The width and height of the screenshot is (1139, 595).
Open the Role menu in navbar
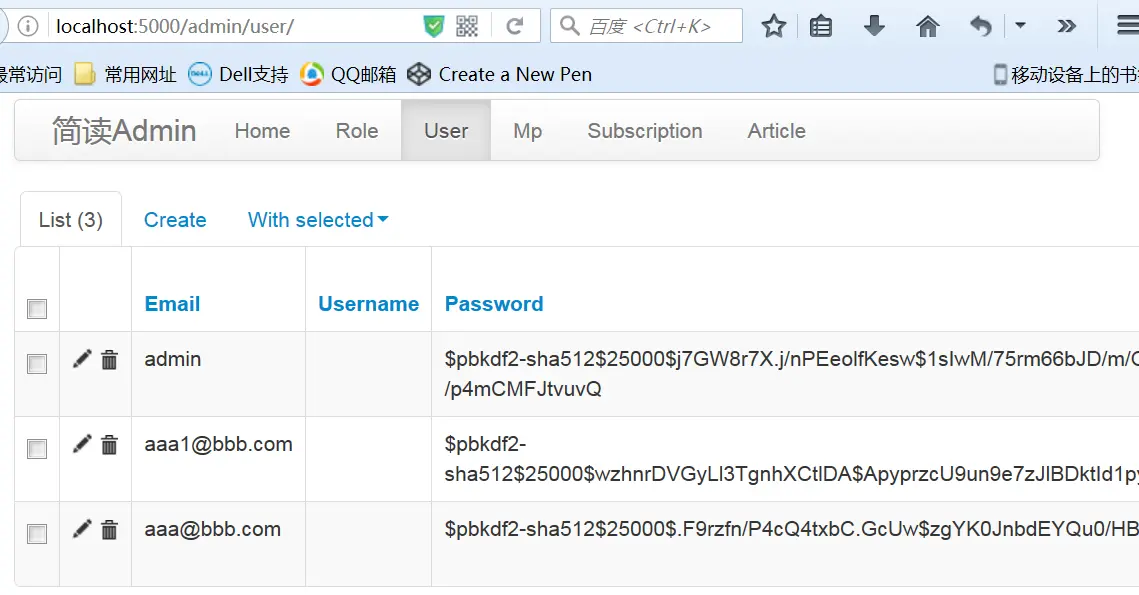[x=357, y=131]
